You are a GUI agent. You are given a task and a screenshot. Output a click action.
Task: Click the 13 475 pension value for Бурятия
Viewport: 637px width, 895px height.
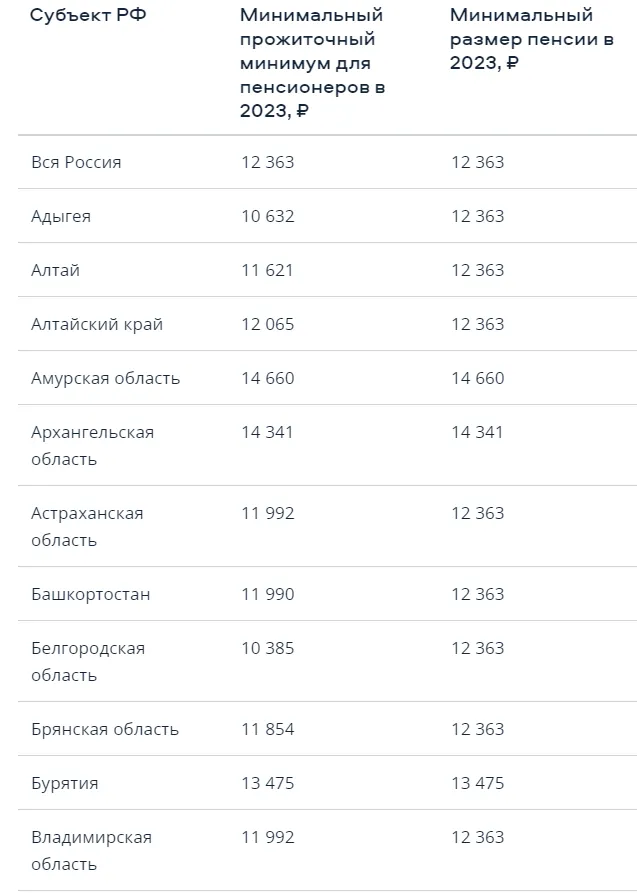coord(477,783)
